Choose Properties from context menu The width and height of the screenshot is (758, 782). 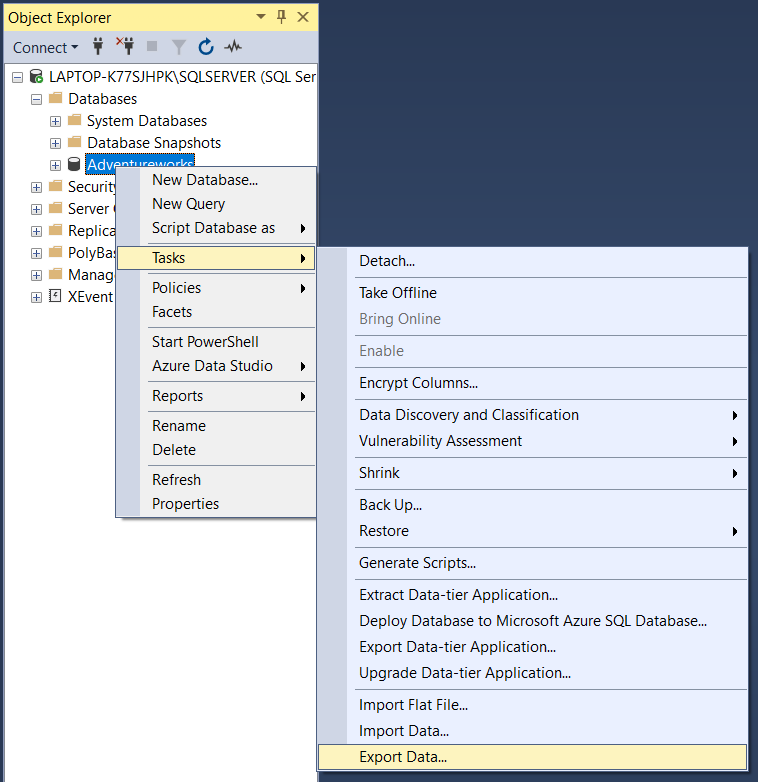pos(216,503)
